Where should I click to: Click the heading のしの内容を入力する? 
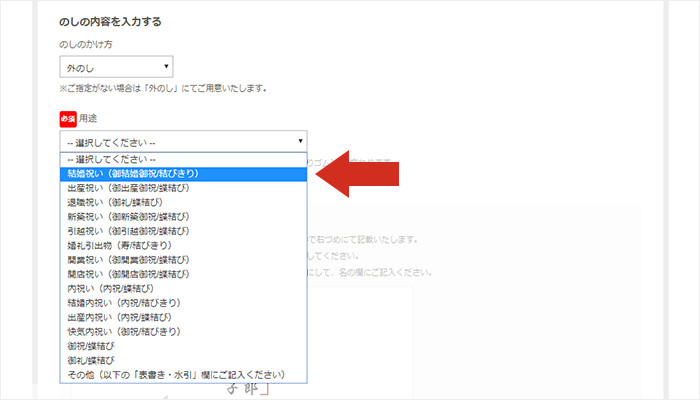click(x=110, y=21)
